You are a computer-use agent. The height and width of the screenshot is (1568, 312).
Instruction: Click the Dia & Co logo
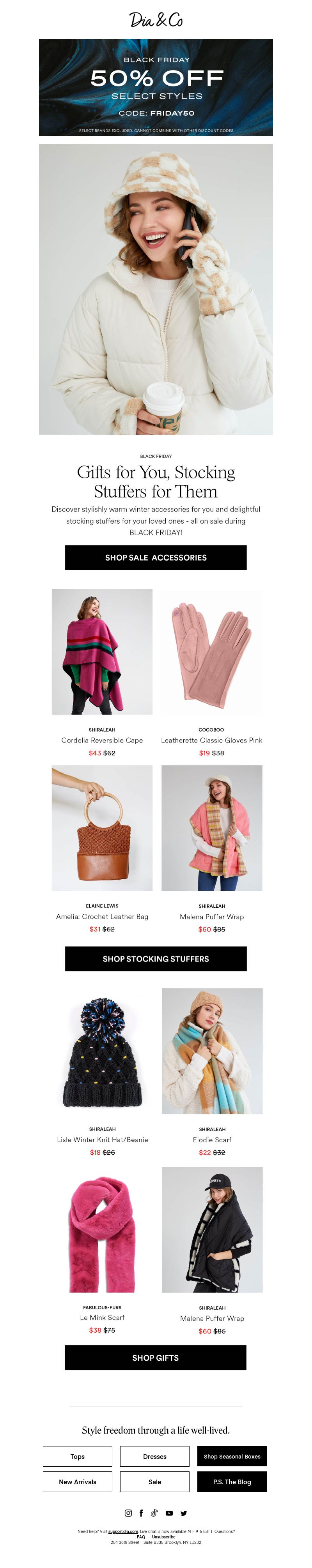pyautogui.click(x=156, y=19)
